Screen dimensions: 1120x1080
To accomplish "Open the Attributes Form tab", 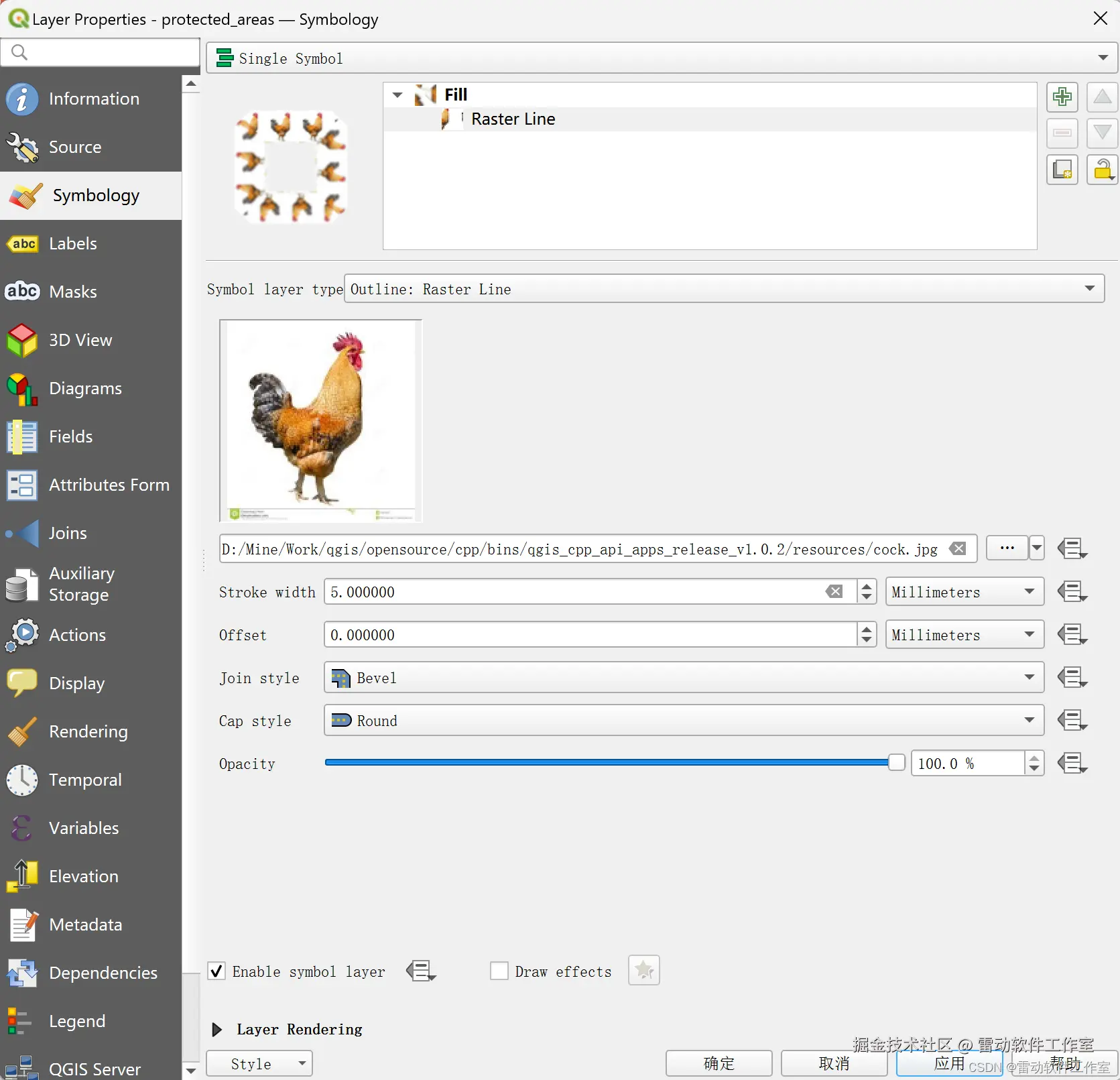I will [x=90, y=485].
